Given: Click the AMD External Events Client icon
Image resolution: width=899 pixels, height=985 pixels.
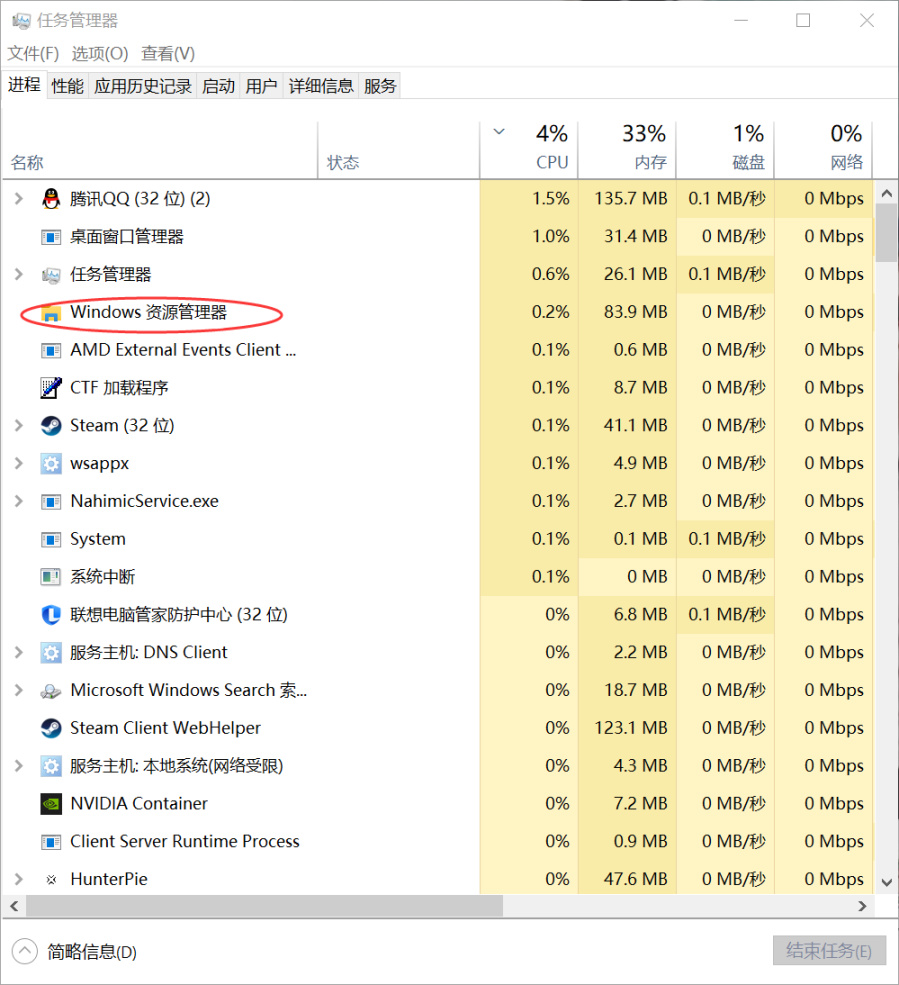Looking at the screenshot, I should pyautogui.click(x=51, y=350).
